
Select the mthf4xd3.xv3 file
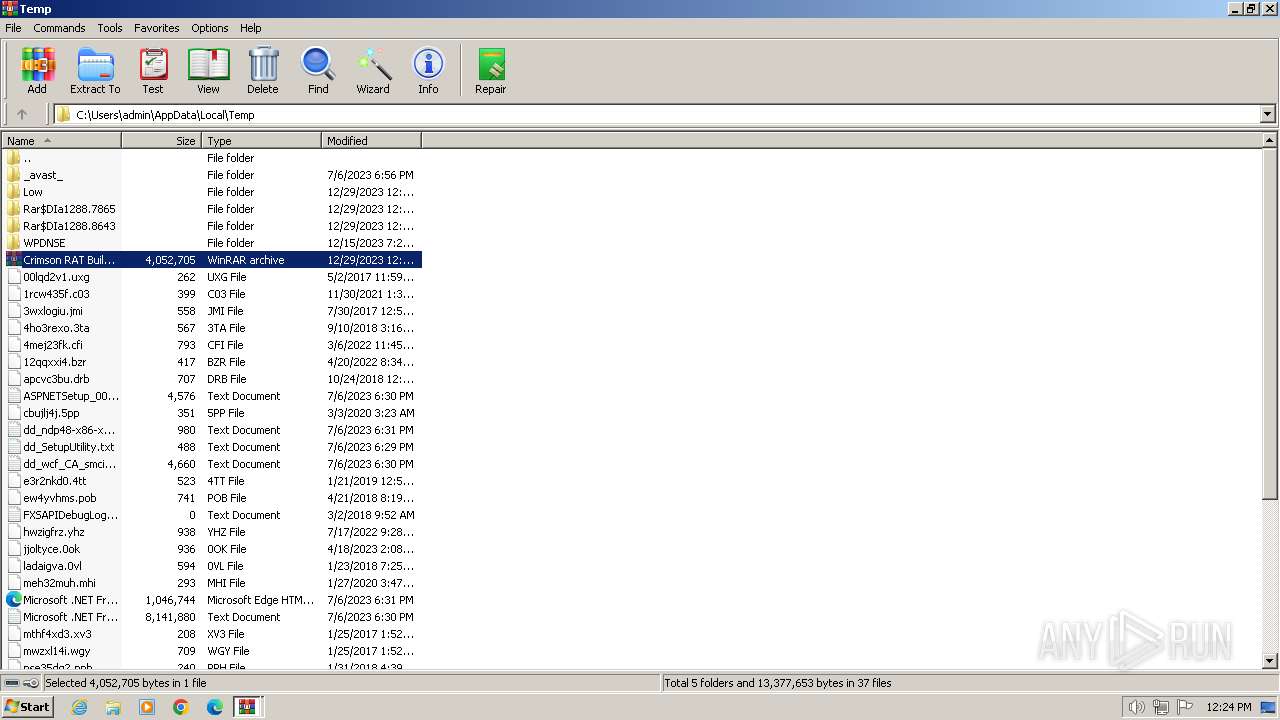coord(212,634)
